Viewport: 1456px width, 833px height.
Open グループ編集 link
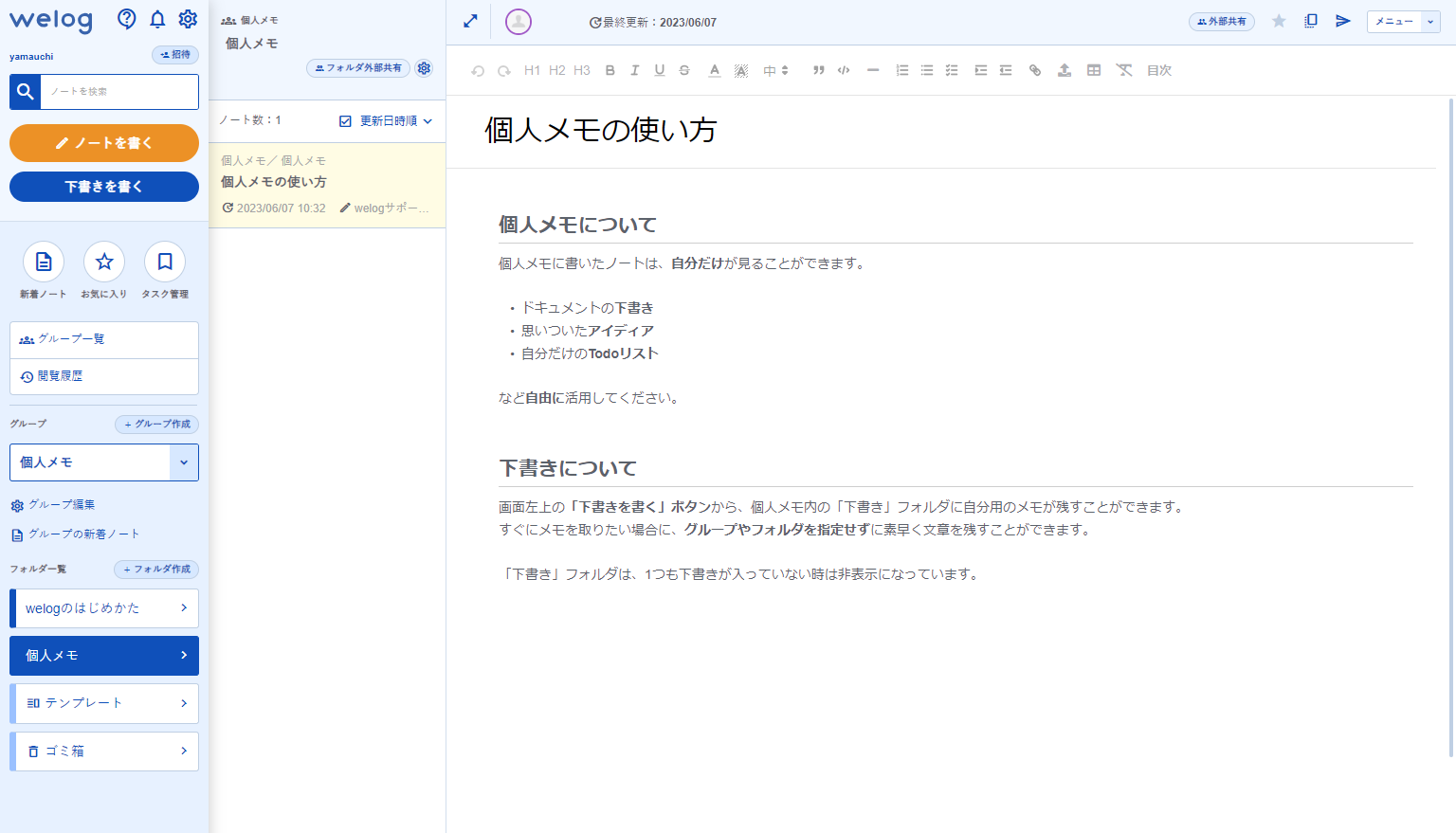(53, 505)
